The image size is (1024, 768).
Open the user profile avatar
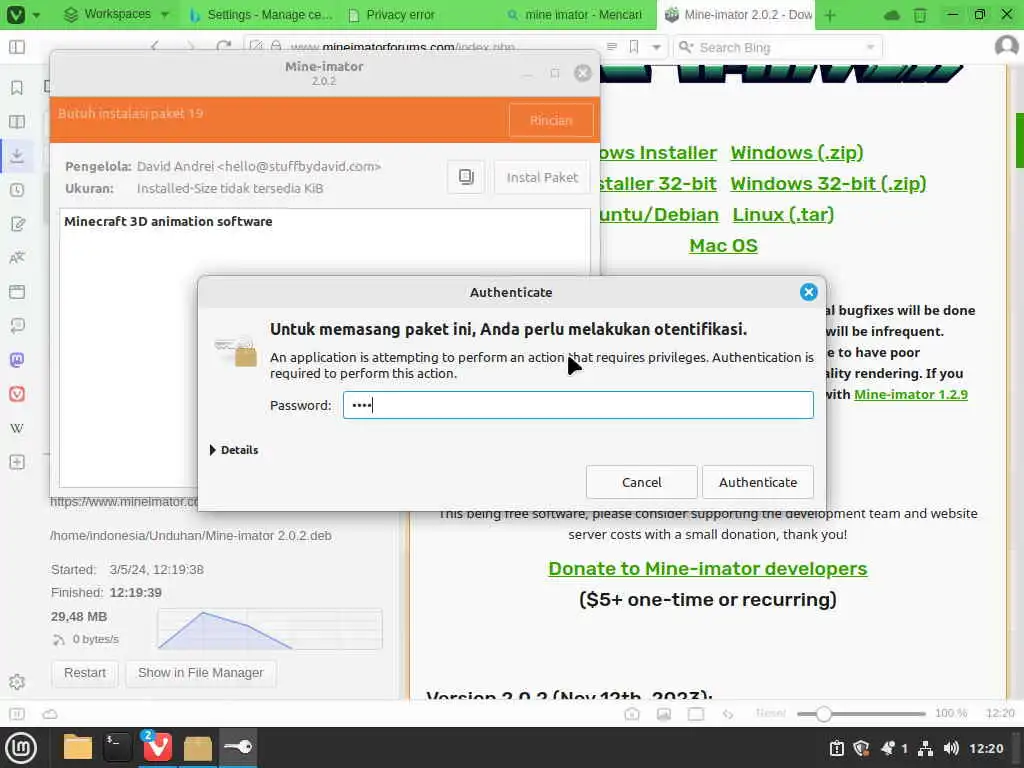1006,46
